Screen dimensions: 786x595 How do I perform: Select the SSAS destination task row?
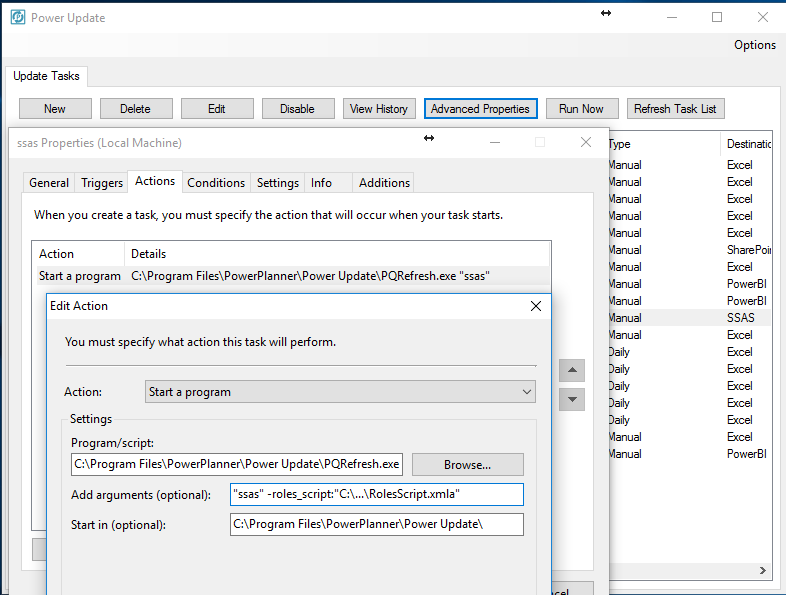pos(691,318)
